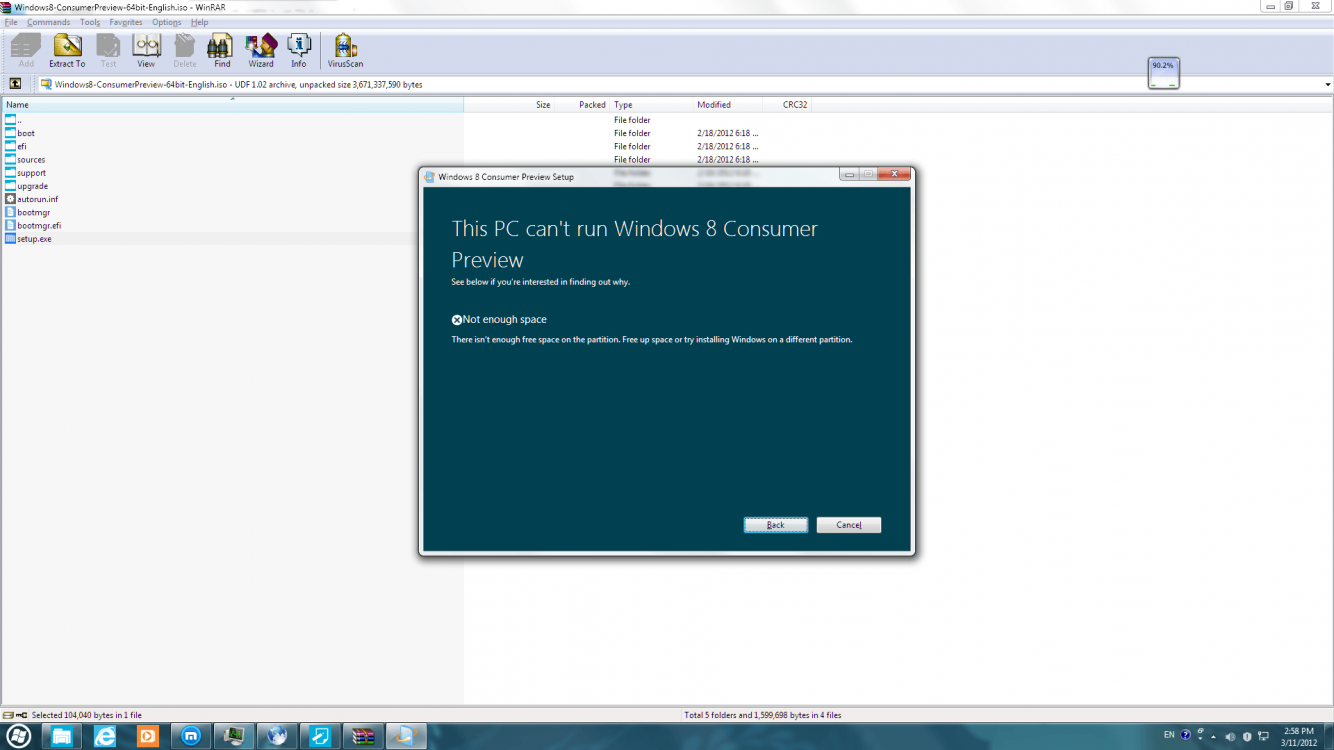Sort by the Modified column header

pos(727,105)
